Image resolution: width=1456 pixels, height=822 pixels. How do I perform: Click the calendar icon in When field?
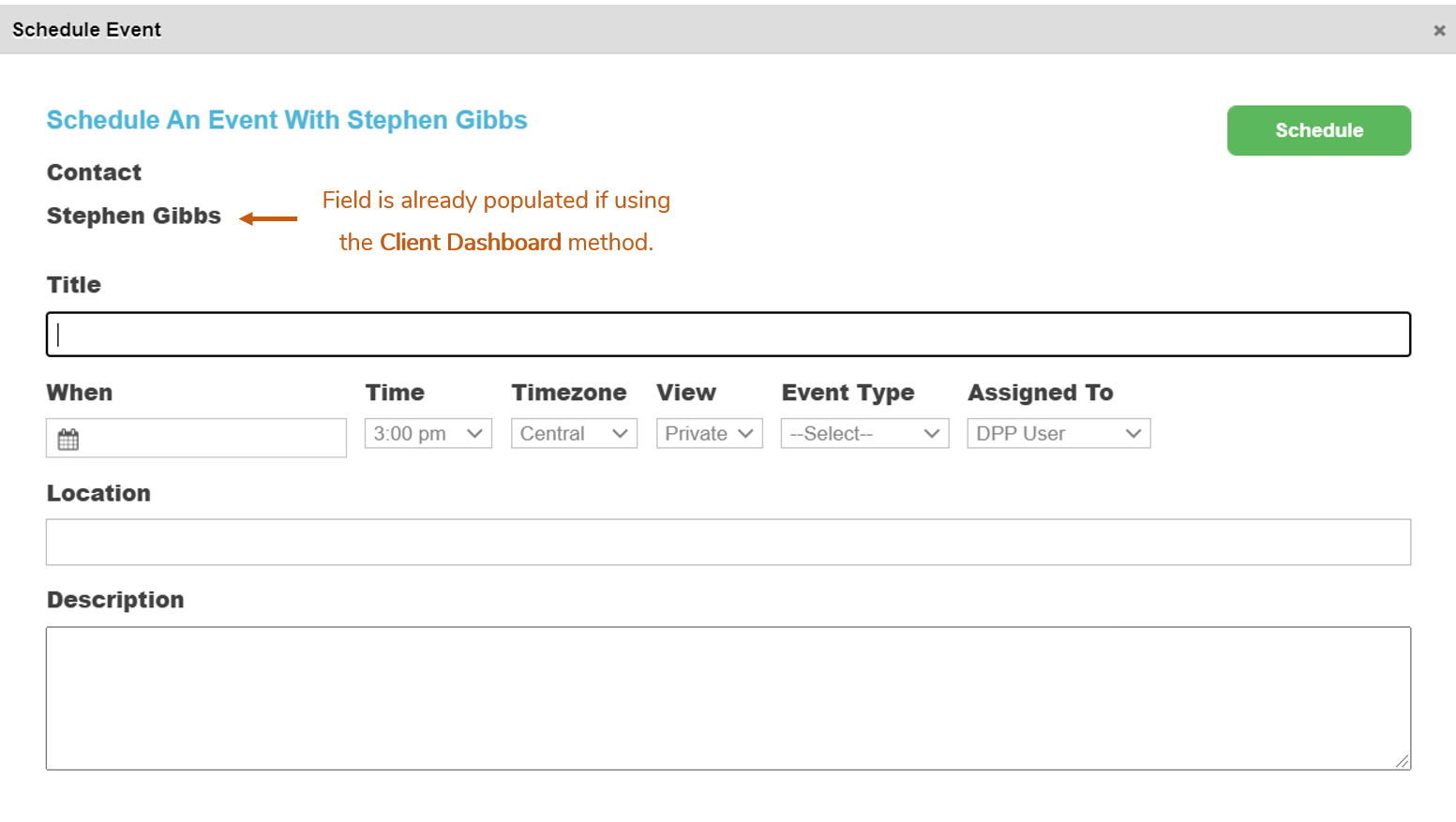68,439
